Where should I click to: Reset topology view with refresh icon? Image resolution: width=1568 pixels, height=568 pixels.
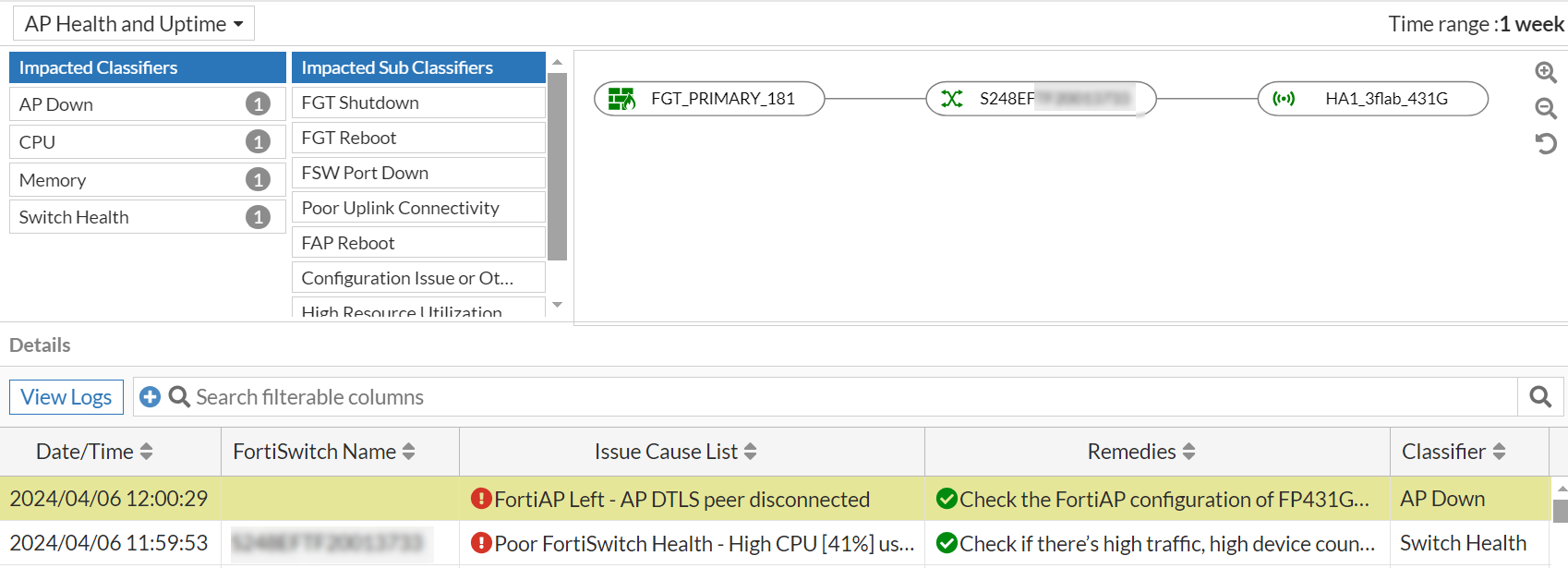click(x=1545, y=143)
